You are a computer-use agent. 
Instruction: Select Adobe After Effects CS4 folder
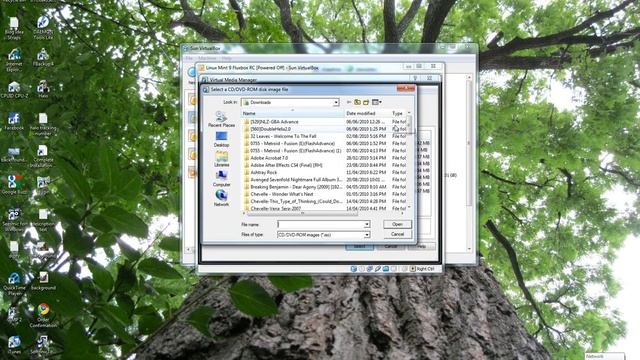tap(286, 165)
